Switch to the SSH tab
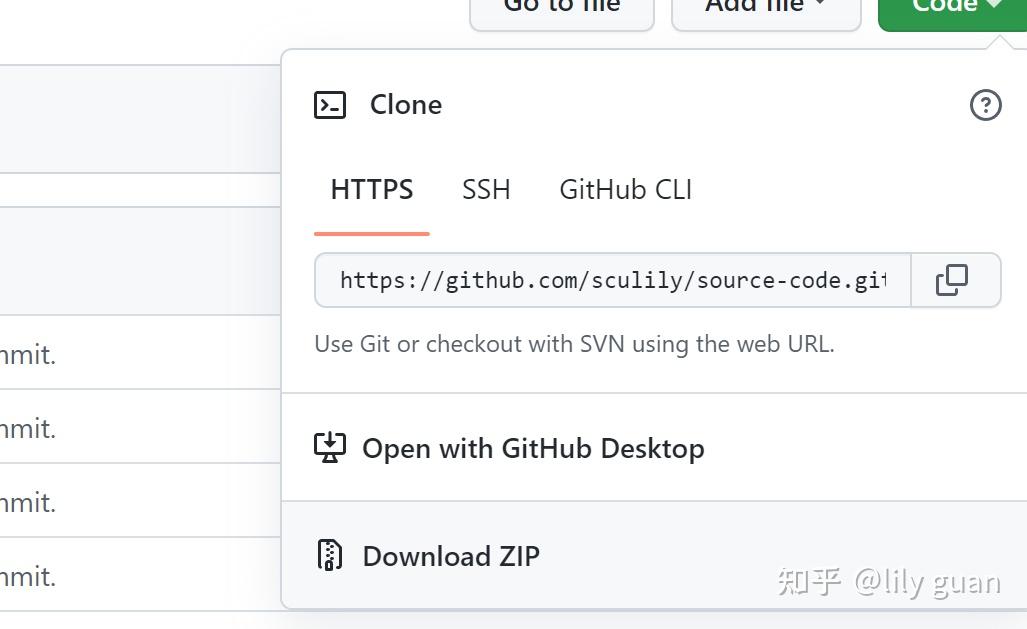Screen dimensions: 1027x629 click(486, 189)
